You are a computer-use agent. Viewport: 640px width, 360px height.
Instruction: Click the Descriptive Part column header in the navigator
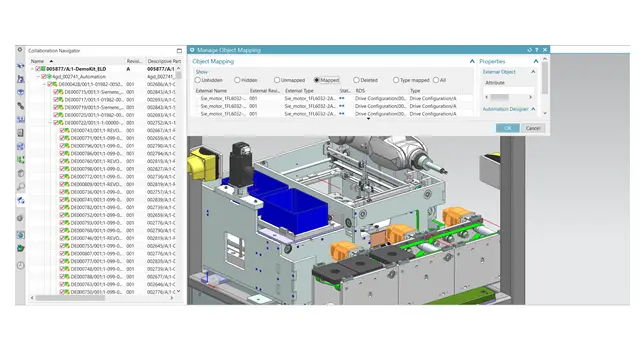click(164, 61)
